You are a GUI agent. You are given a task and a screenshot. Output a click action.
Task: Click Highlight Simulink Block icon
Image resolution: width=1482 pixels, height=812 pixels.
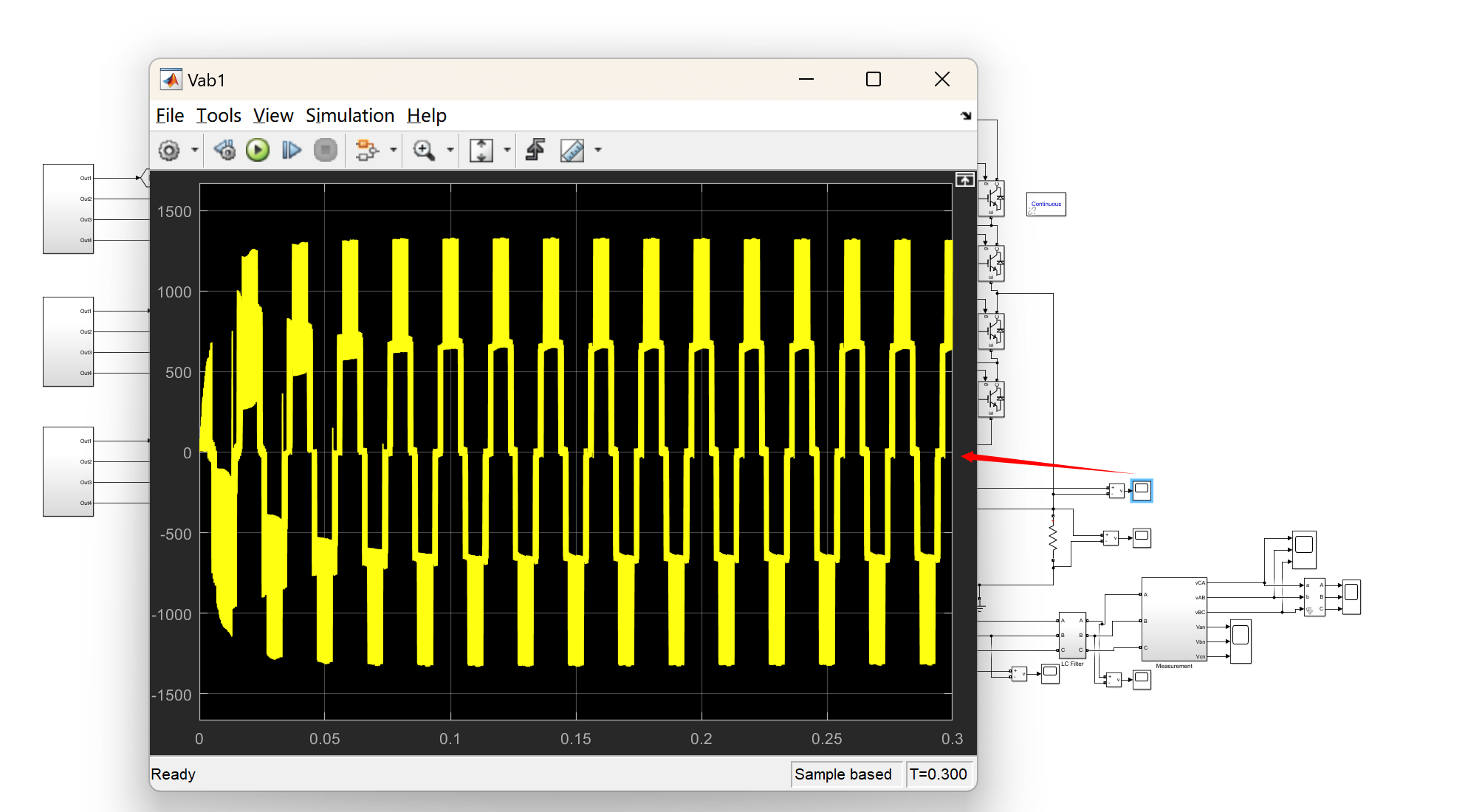366,151
